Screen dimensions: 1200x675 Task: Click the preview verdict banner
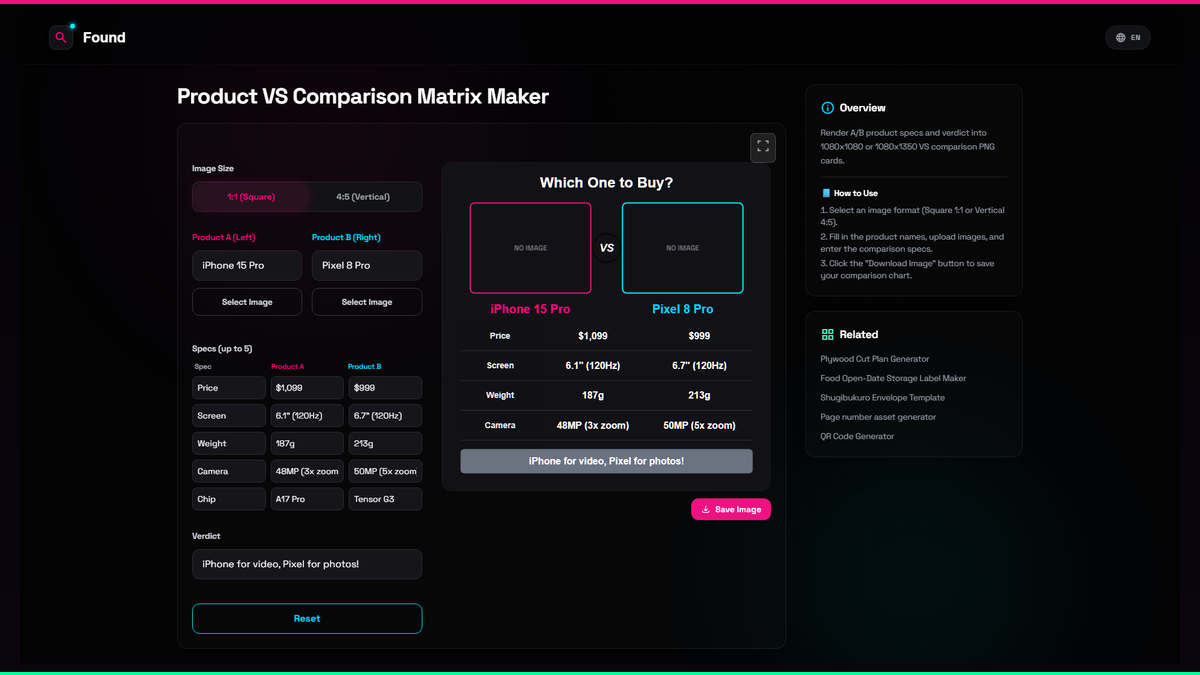(606, 461)
